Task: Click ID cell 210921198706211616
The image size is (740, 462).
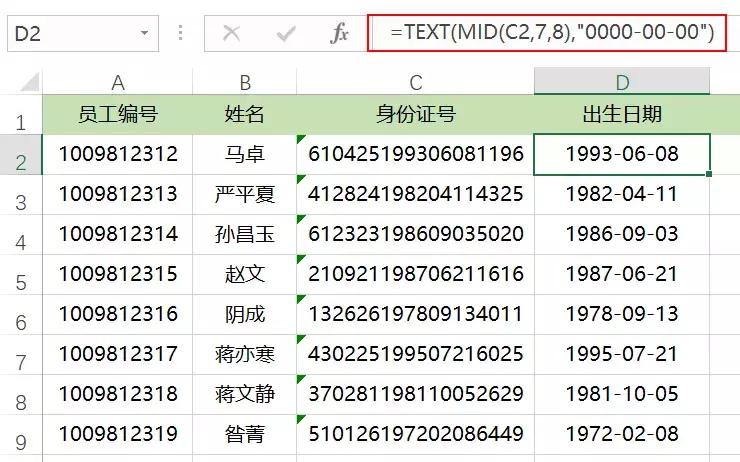Action: [415, 275]
